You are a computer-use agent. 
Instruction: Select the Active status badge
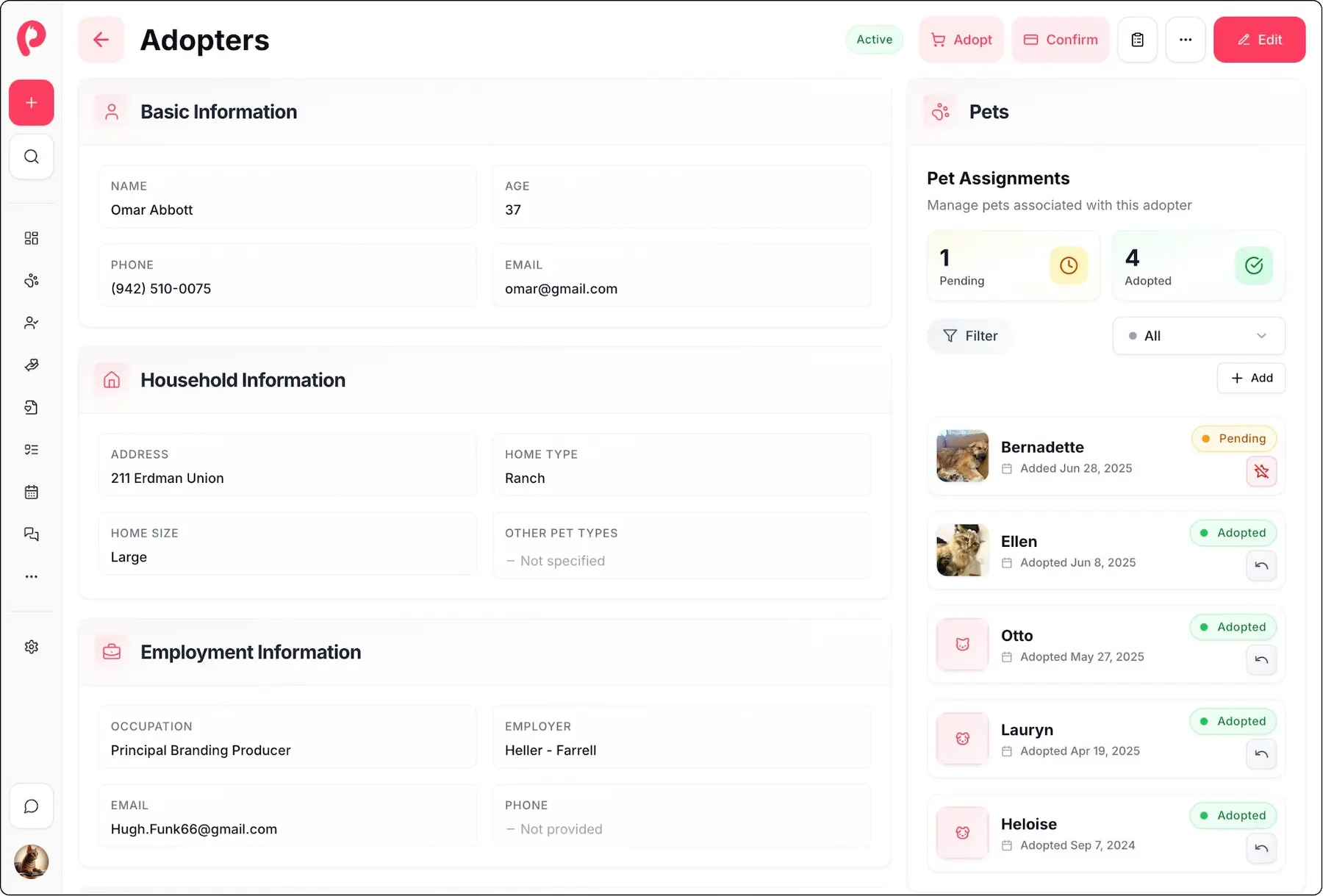pos(874,40)
